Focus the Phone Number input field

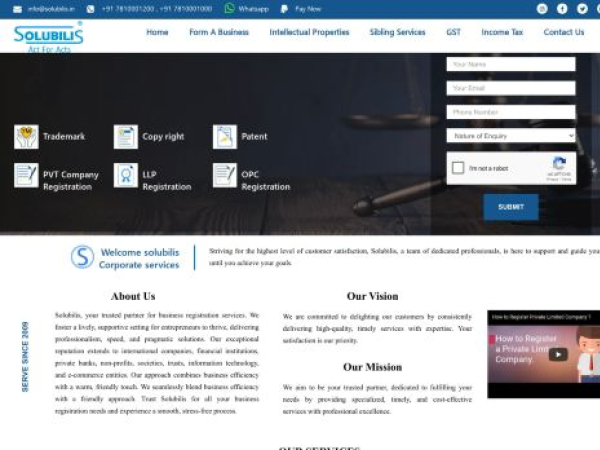pyautogui.click(x=511, y=112)
